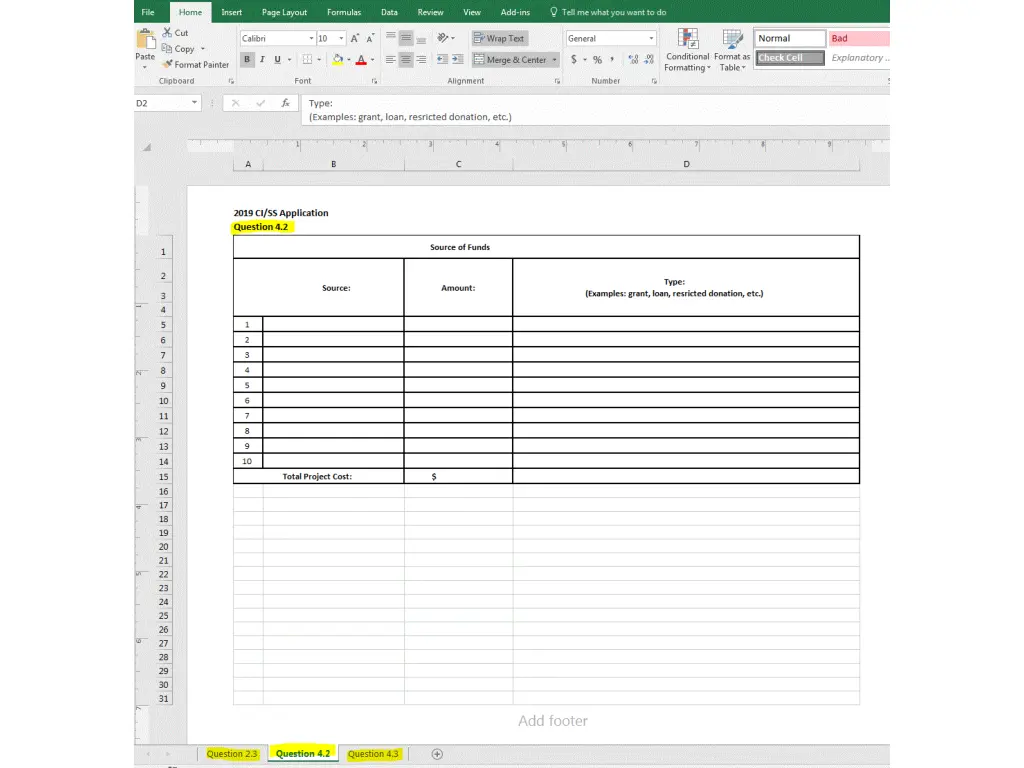Click Insert Function fx button

[x=285, y=103]
